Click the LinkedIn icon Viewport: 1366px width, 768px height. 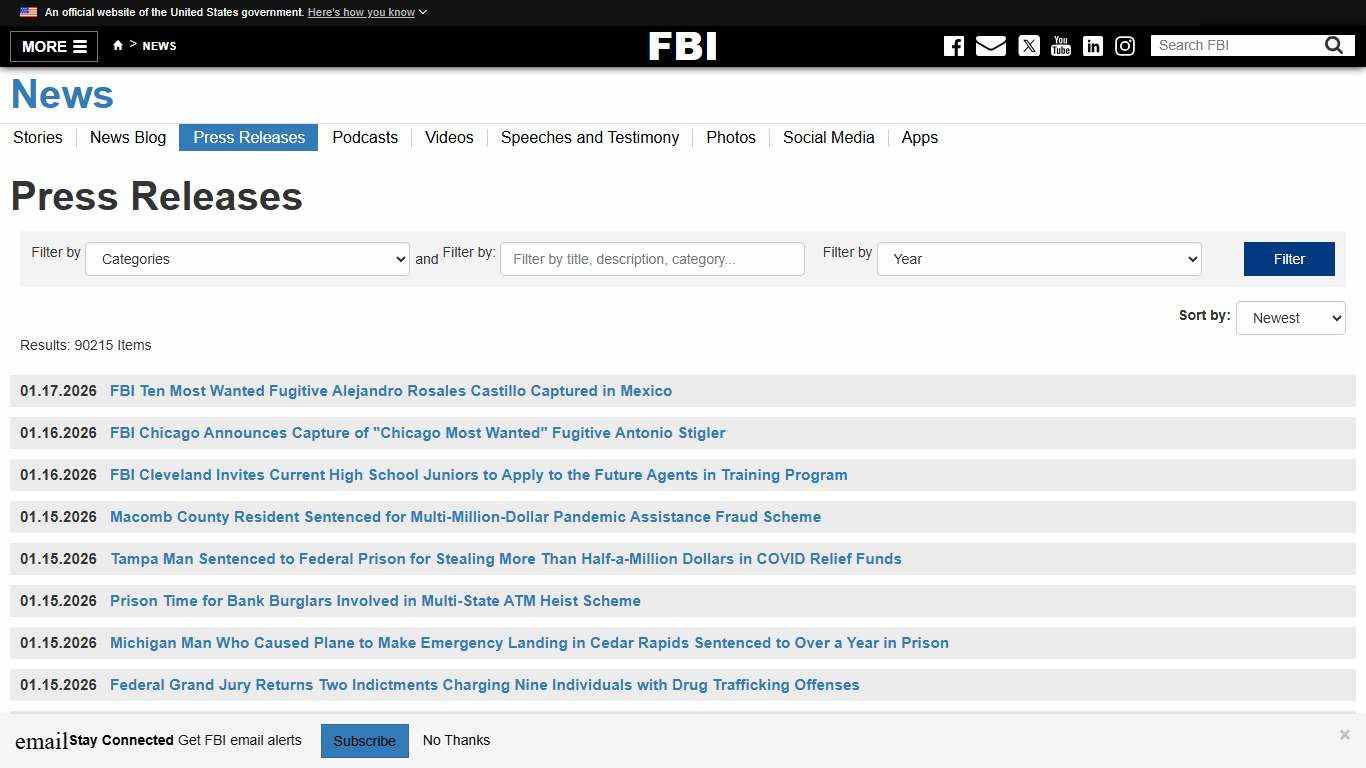pos(1093,46)
